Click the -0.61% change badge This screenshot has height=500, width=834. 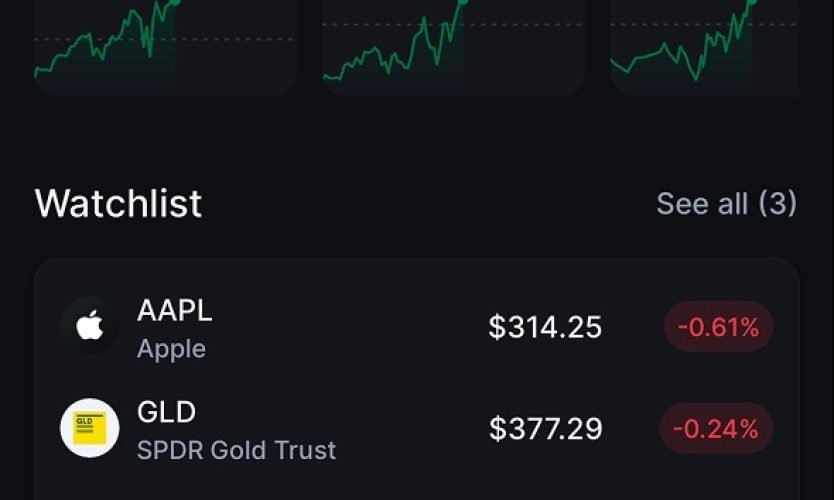coord(718,327)
